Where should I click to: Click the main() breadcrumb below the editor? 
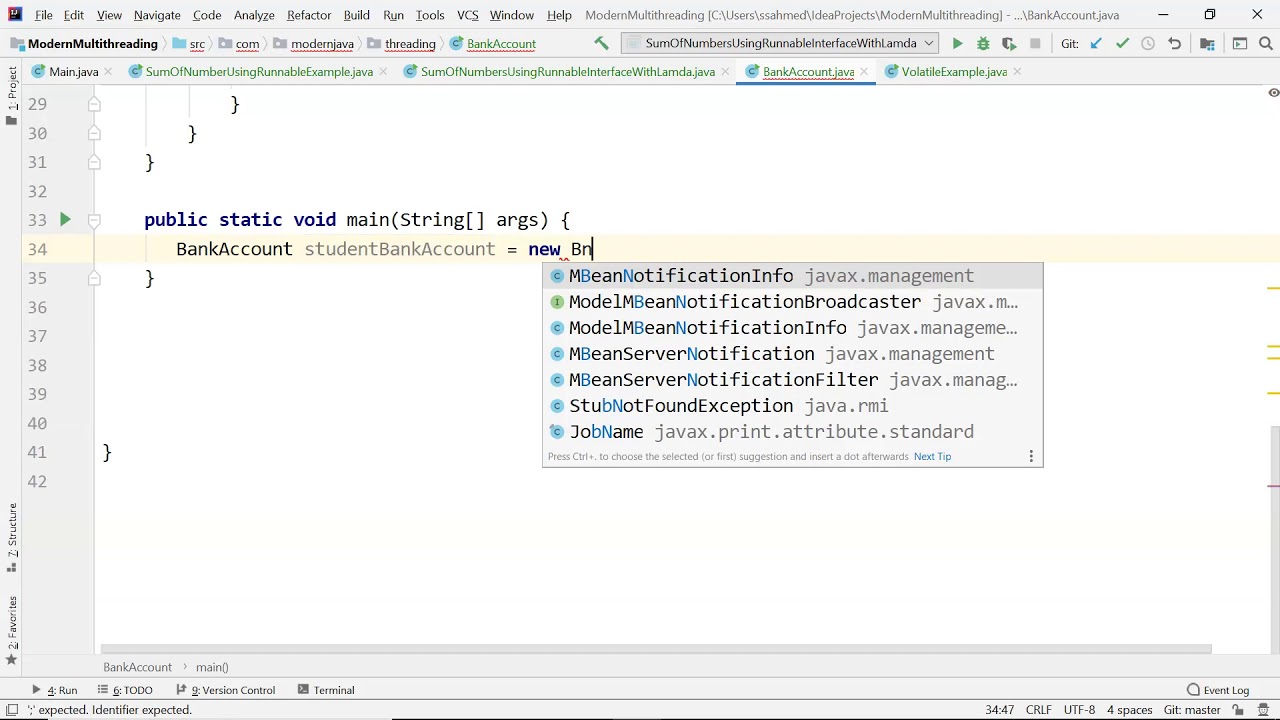[212, 667]
